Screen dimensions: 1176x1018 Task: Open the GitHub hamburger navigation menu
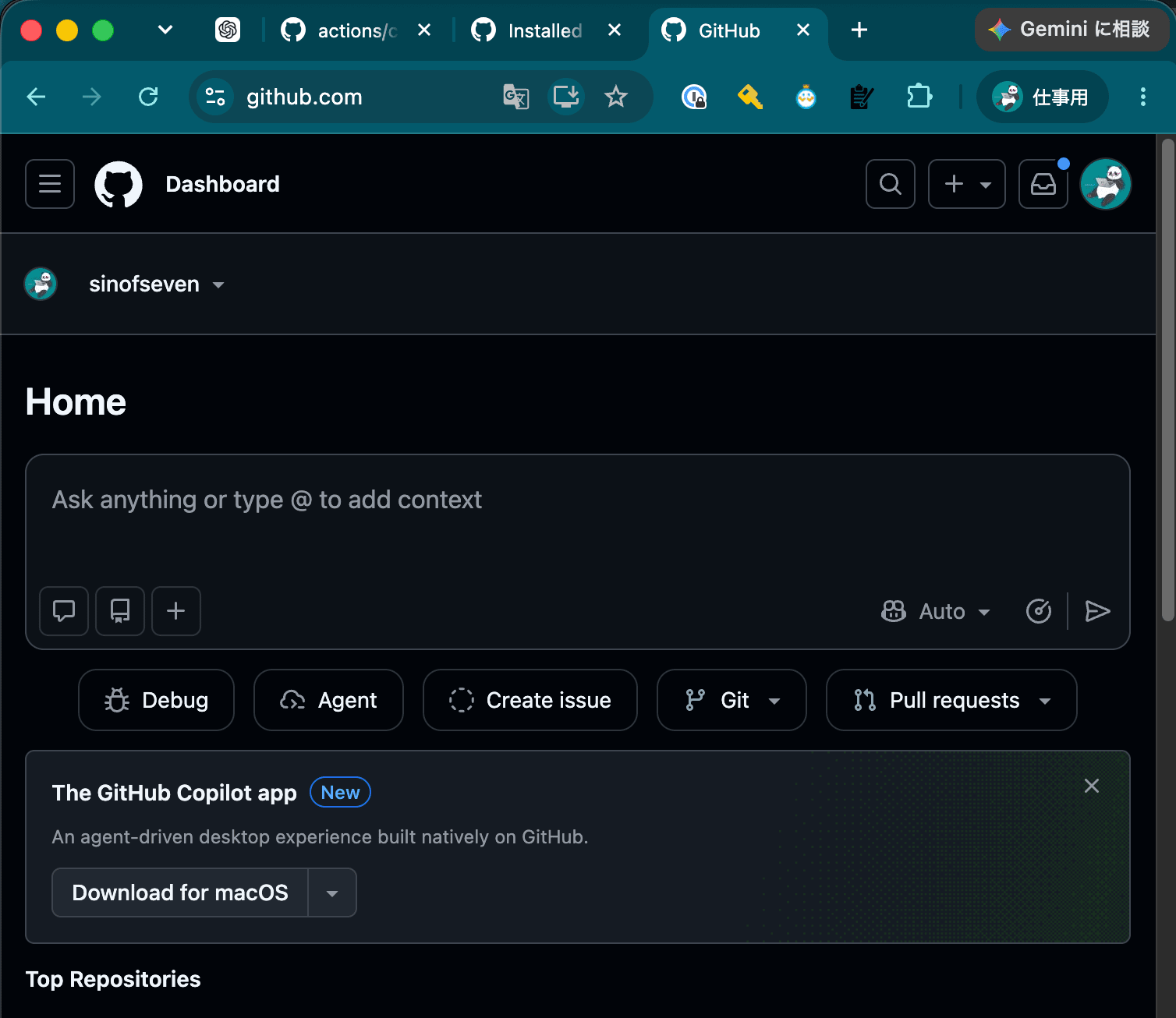click(50, 184)
